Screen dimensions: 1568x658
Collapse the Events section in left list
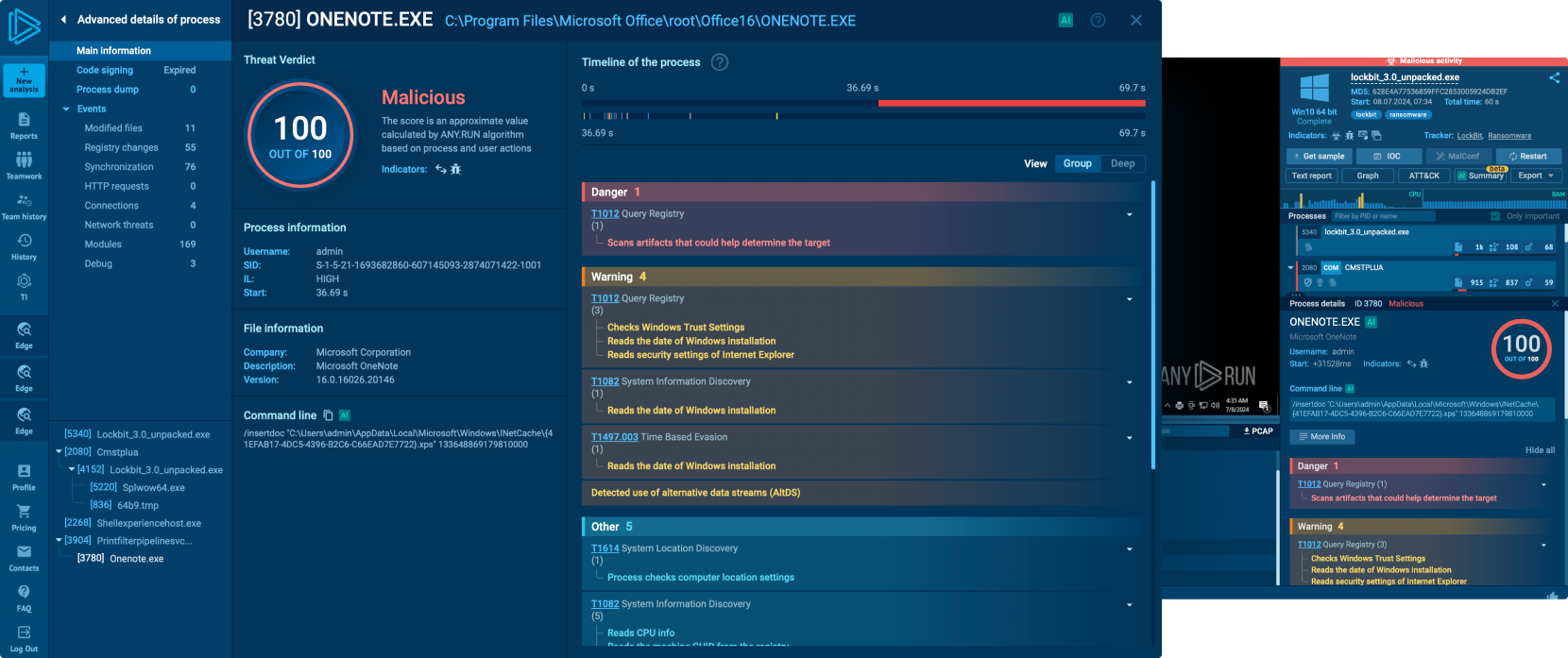point(66,110)
